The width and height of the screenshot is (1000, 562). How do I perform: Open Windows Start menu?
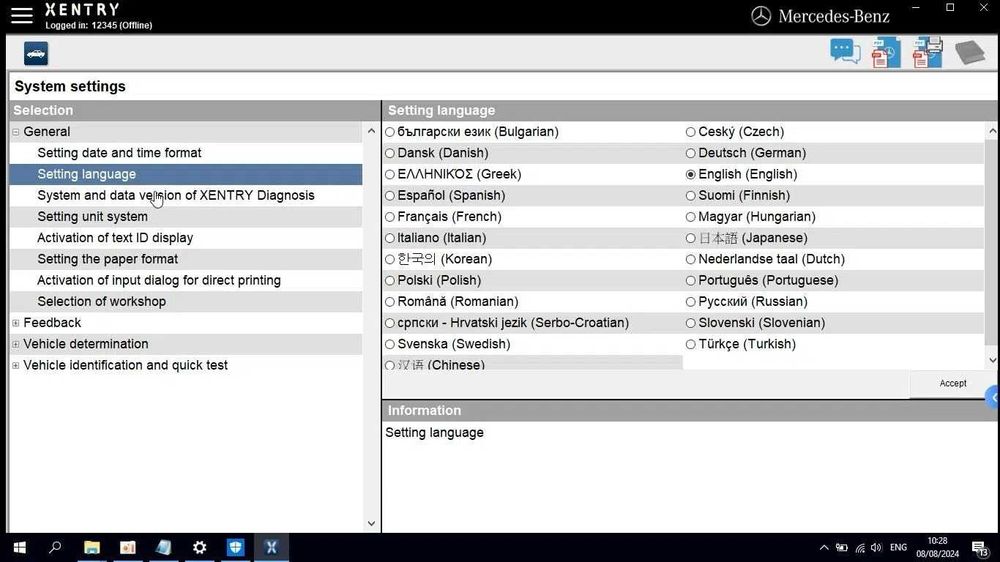click(20, 547)
